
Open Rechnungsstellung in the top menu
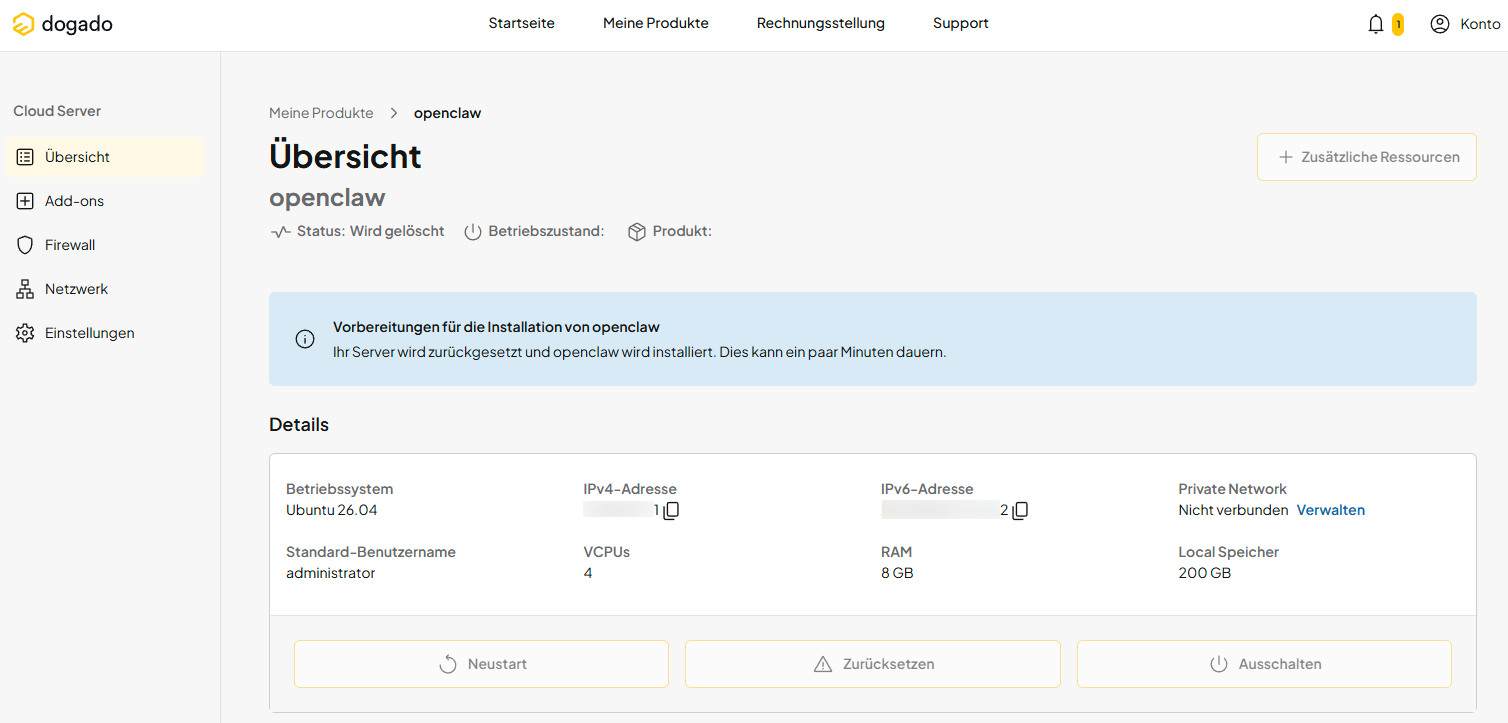pyautogui.click(x=820, y=23)
